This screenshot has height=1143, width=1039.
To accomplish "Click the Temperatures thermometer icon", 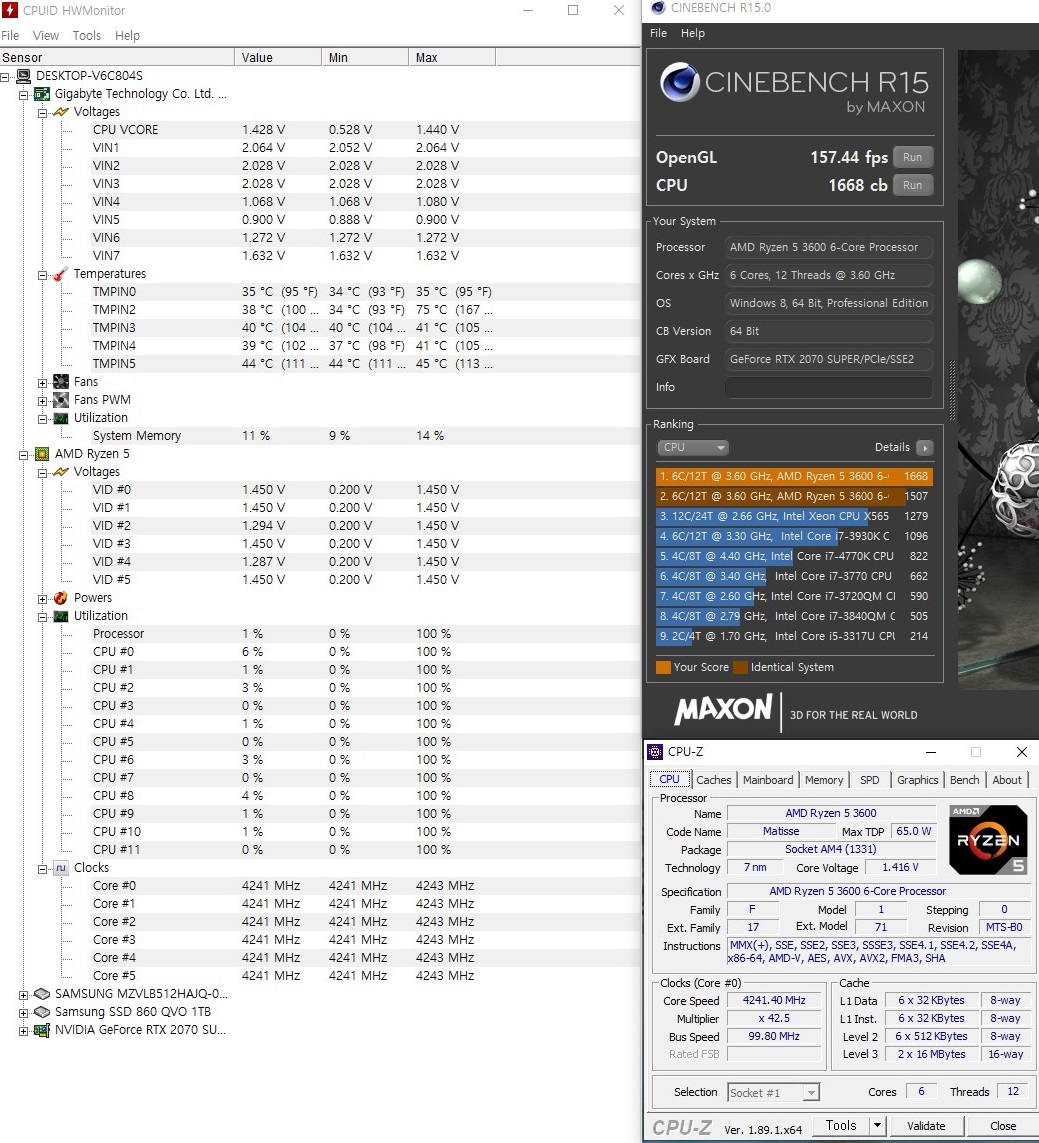I will click(61, 273).
